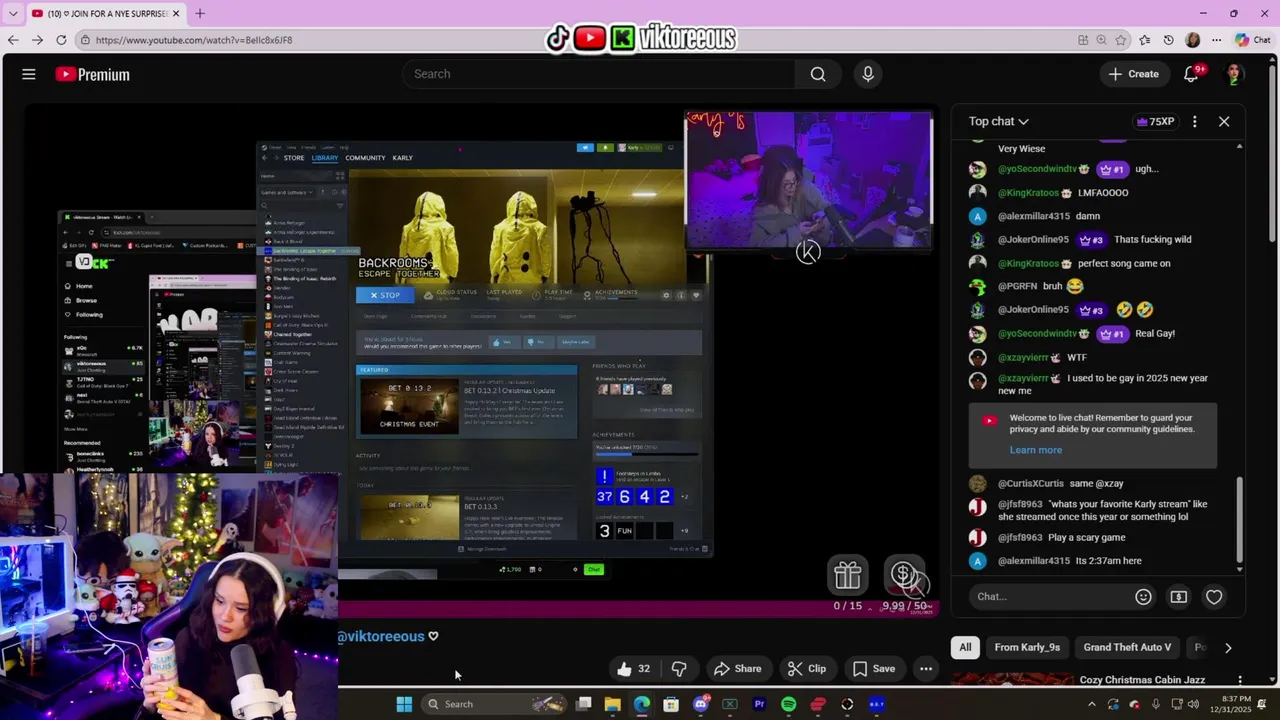Open the Windows Start menu
The image size is (1280, 720).
click(x=404, y=704)
